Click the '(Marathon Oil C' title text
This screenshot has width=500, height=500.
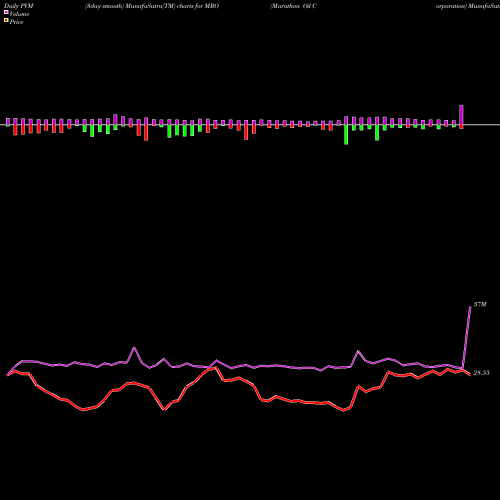[293, 6]
